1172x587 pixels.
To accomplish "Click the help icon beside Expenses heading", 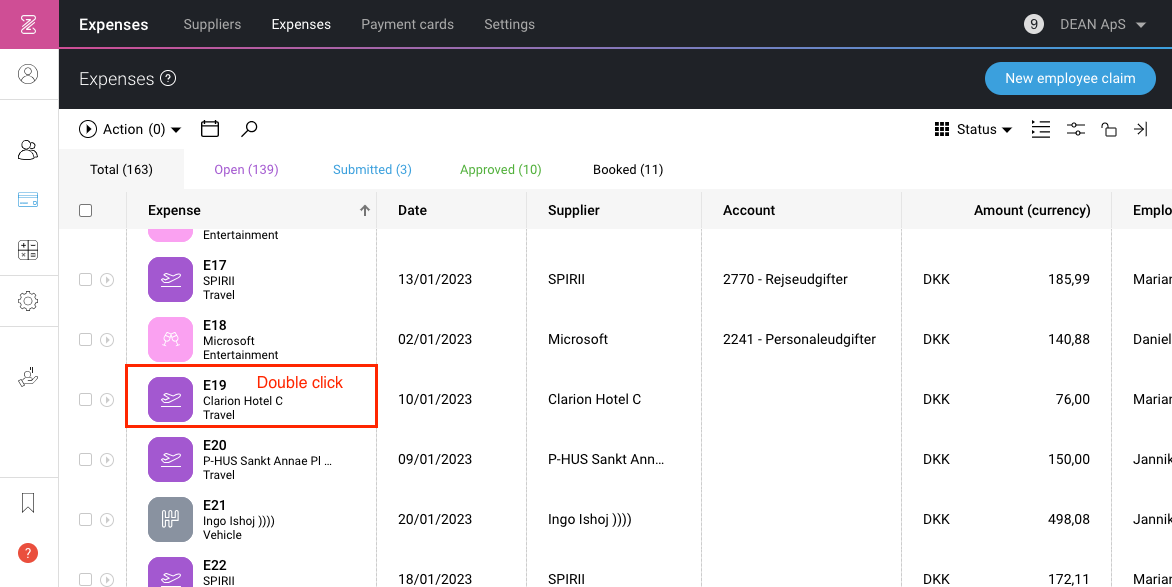I will (x=168, y=78).
